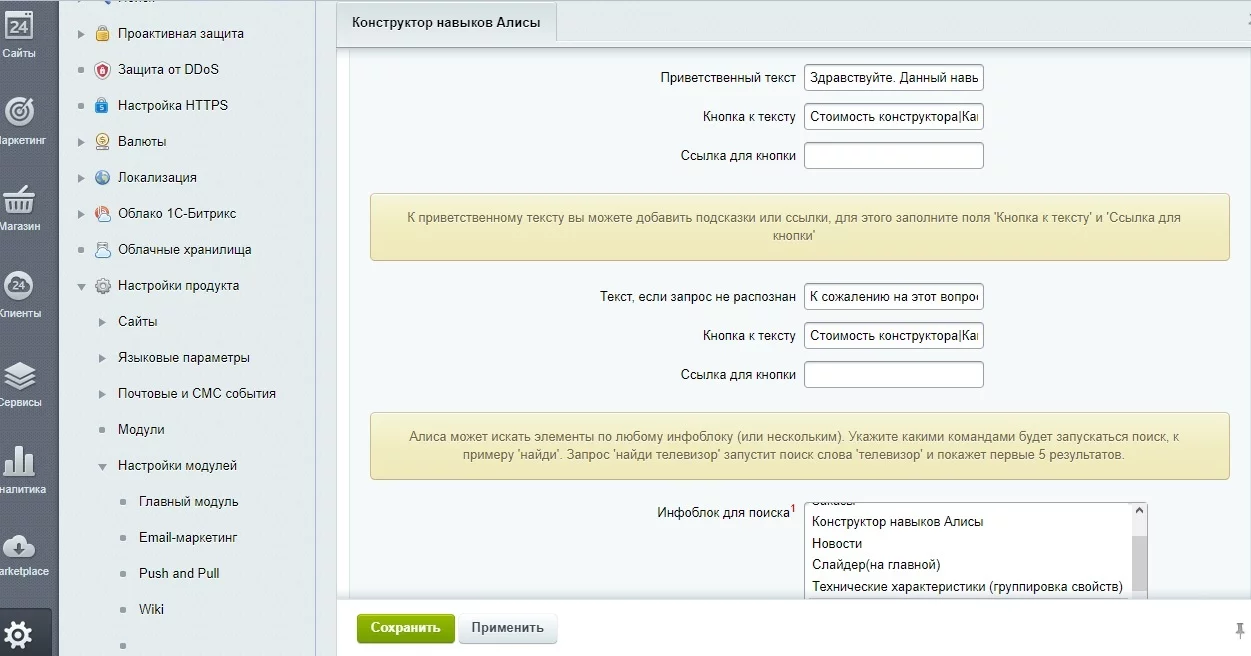Click the Применить button
Screen dimensions: 1251x656
tap(507, 628)
